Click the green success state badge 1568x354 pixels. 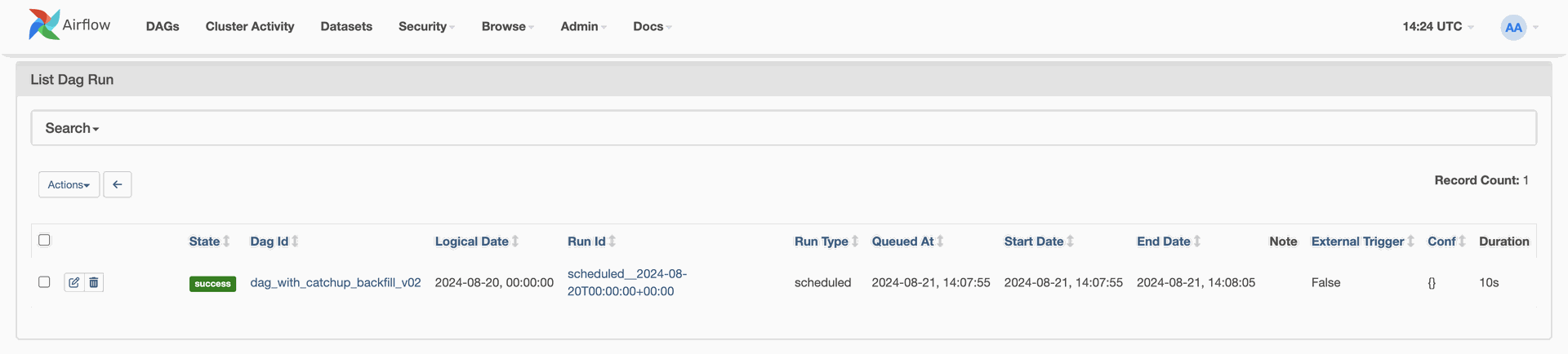coord(212,284)
